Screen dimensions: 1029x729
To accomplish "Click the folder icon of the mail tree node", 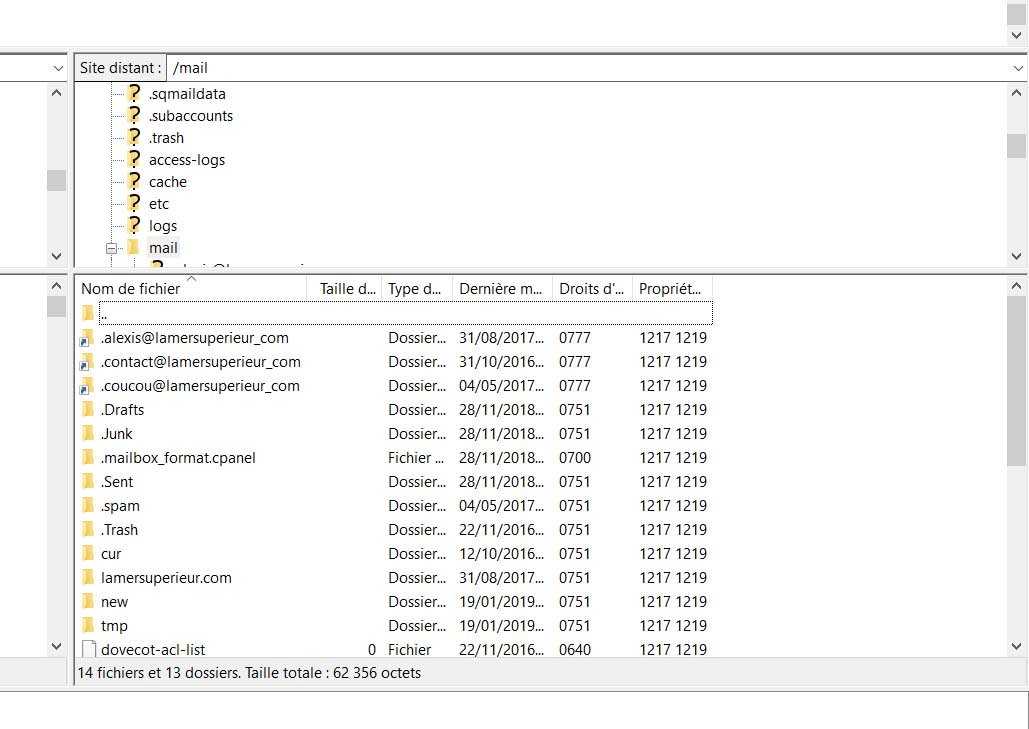I will coord(134,247).
